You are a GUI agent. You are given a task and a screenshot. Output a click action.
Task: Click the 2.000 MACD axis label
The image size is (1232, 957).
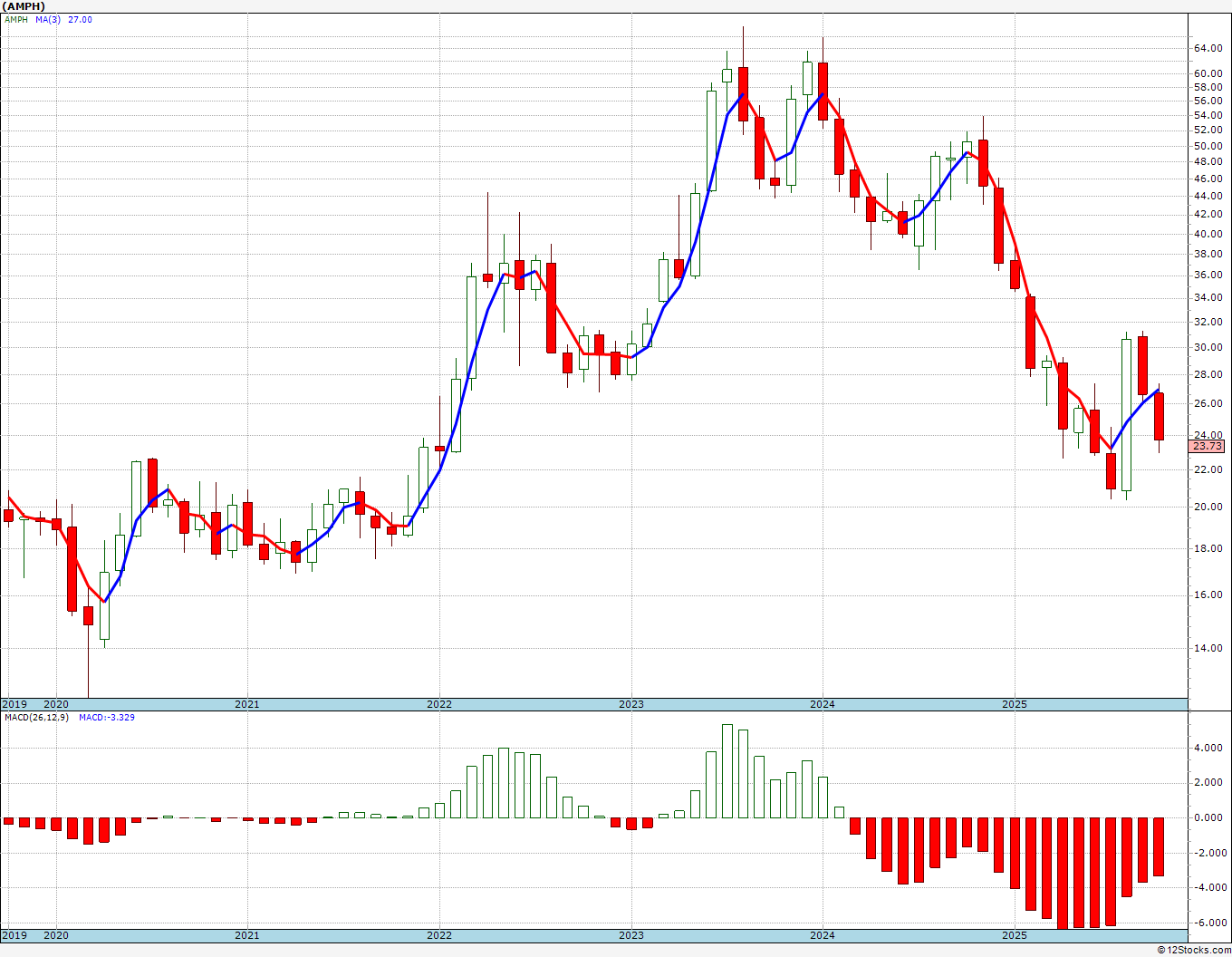coord(1208,783)
